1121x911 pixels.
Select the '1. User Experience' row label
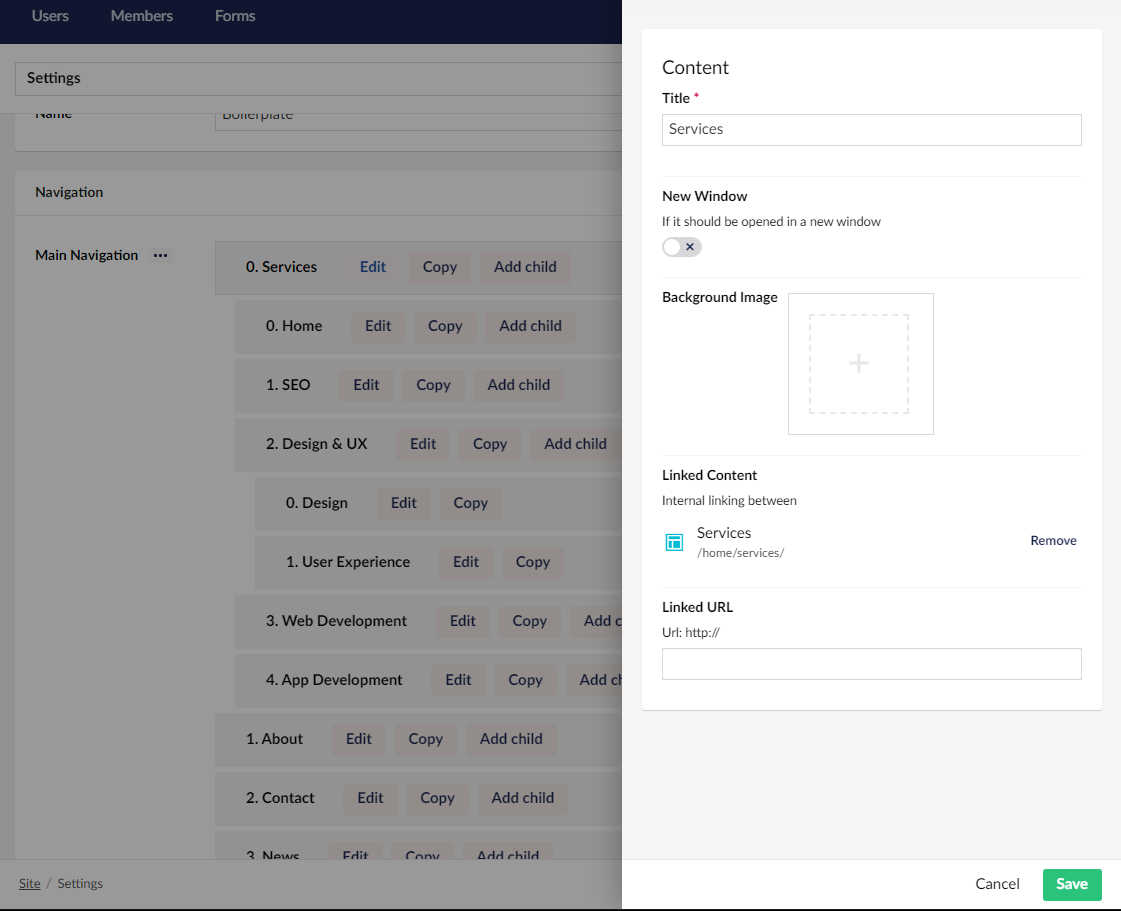point(347,562)
